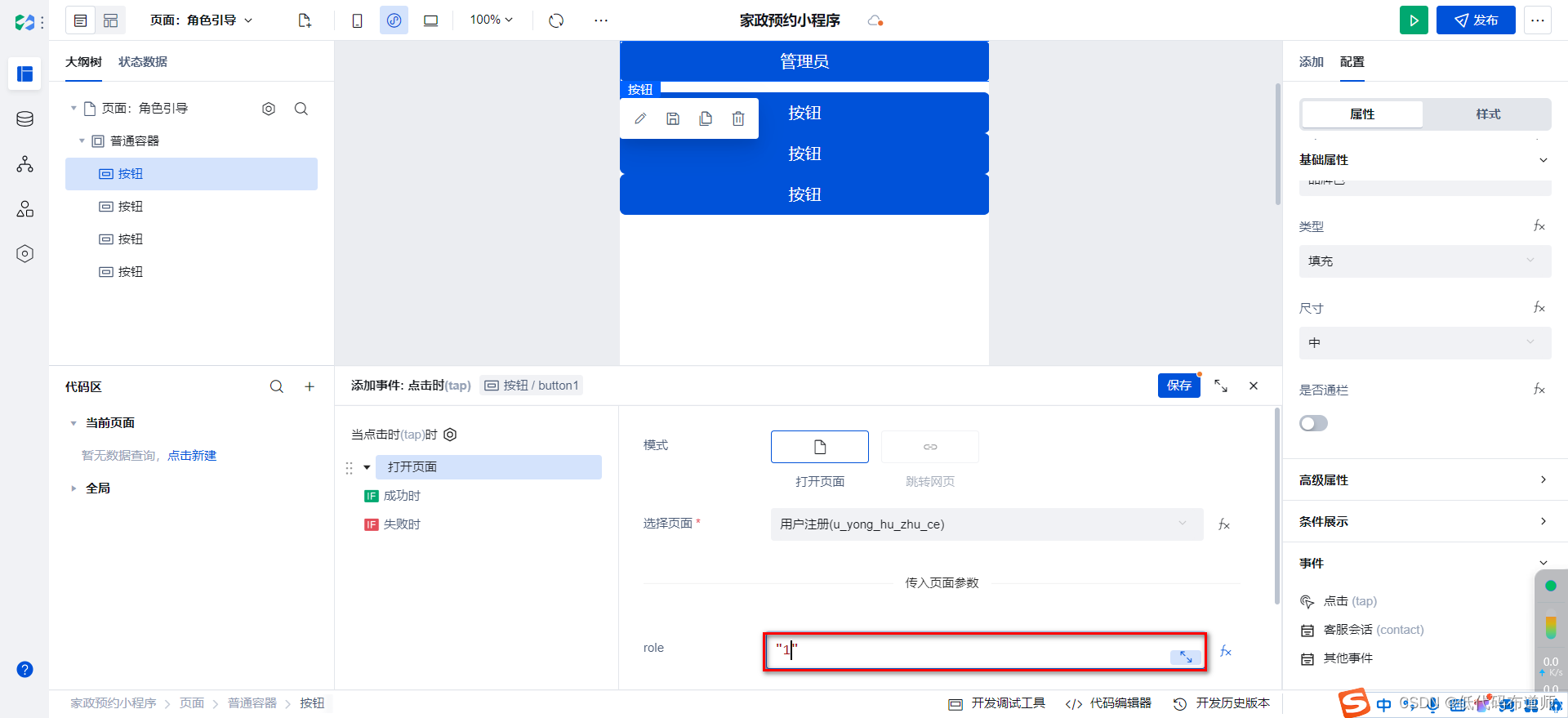Image resolution: width=1568 pixels, height=718 pixels.
Task: Click the save icon on button toolbar
Action: pyautogui.click(x=673, y=118)
